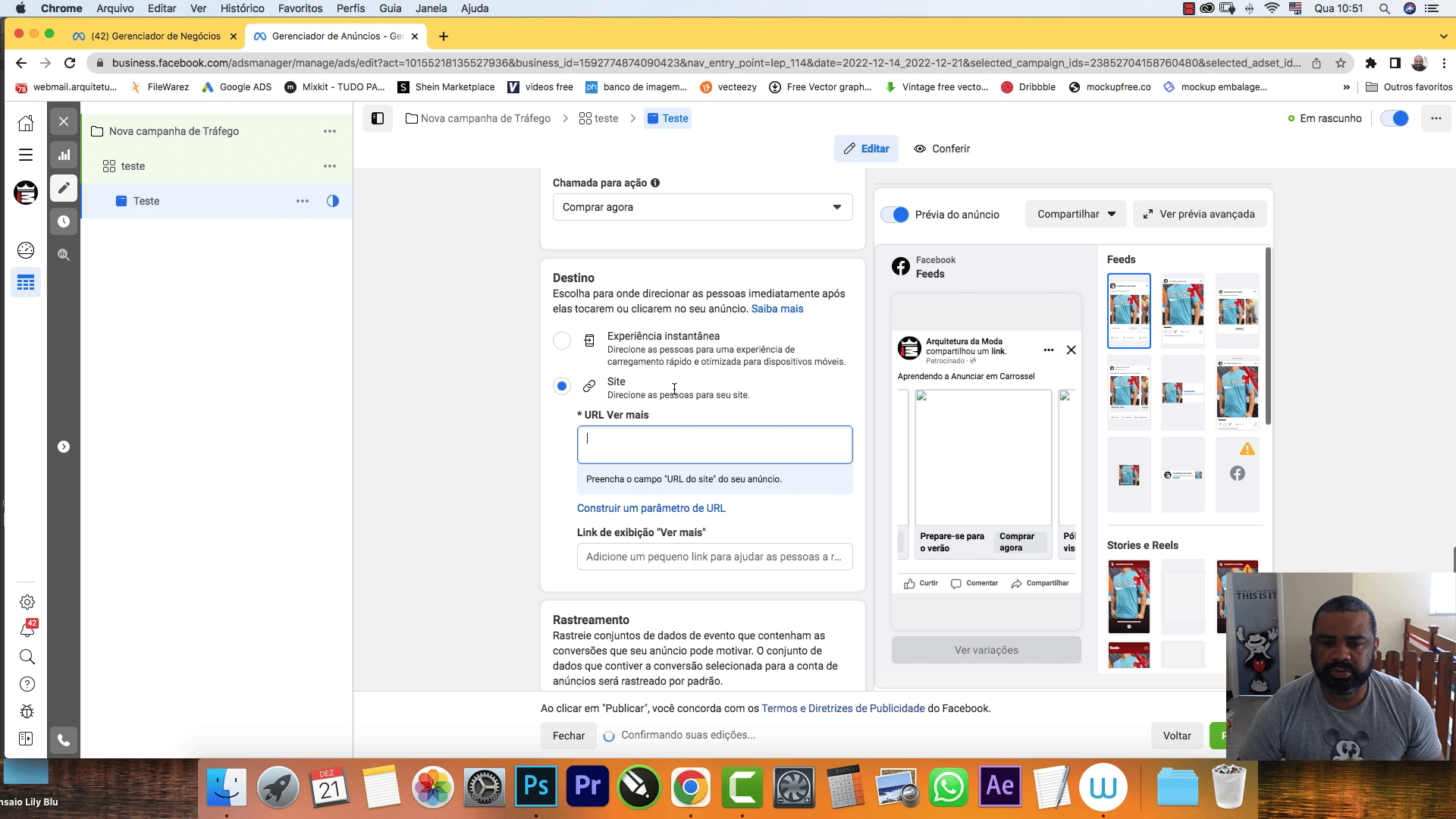Click the Ads Manager table grid icon

tap(26, 283)
